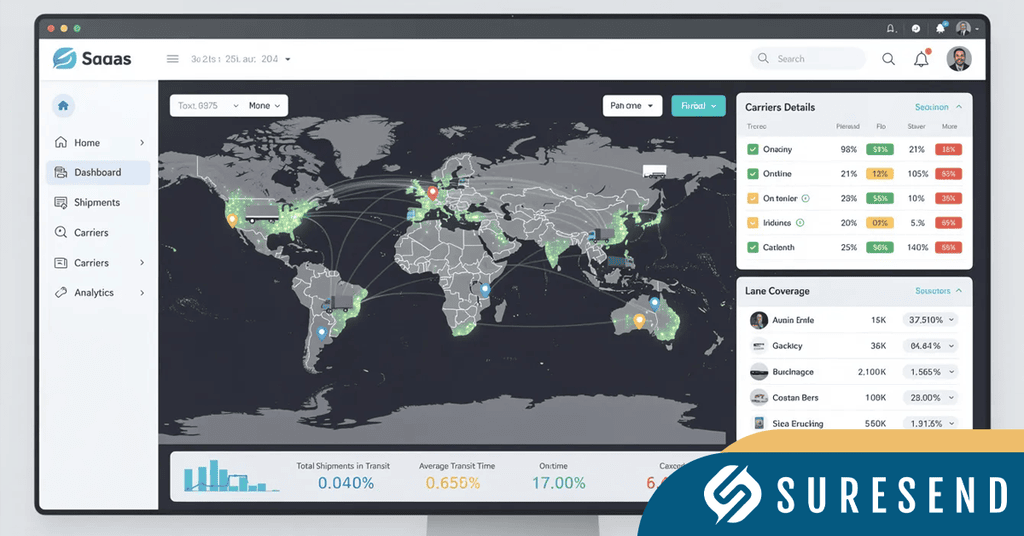
Task: Open the Pan ome dropdown
Action: 632,106
